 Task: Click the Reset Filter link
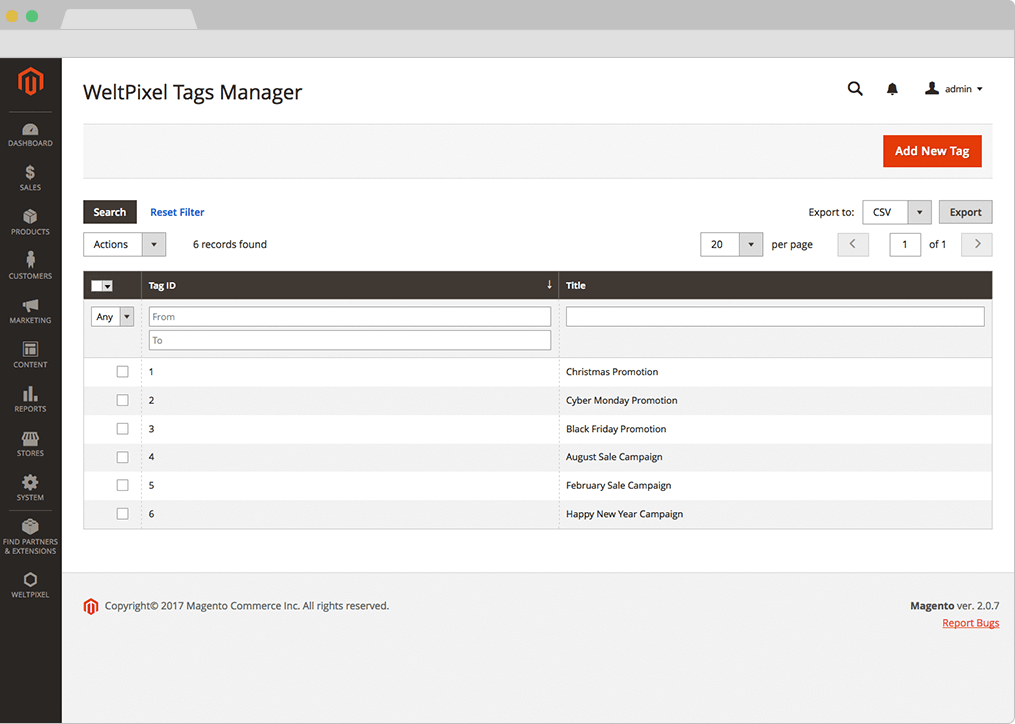pyautogui.click(x=177, y=212)
